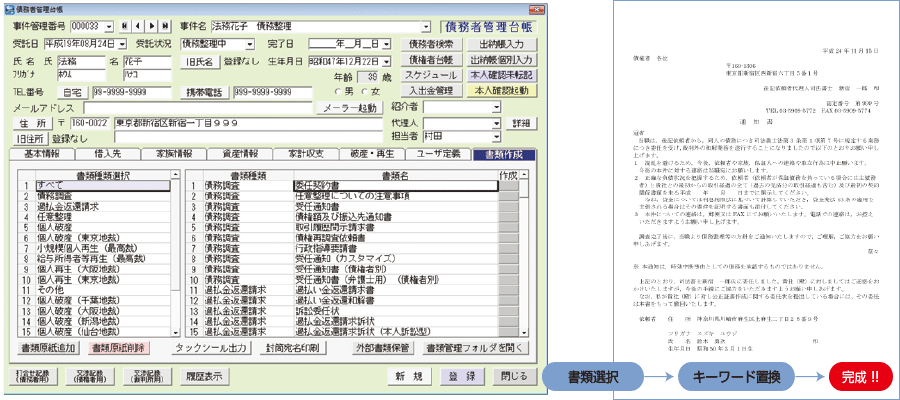
Task: Click the 作成 cell for 委任契約書 row
Action: click(x=509, y=184)
